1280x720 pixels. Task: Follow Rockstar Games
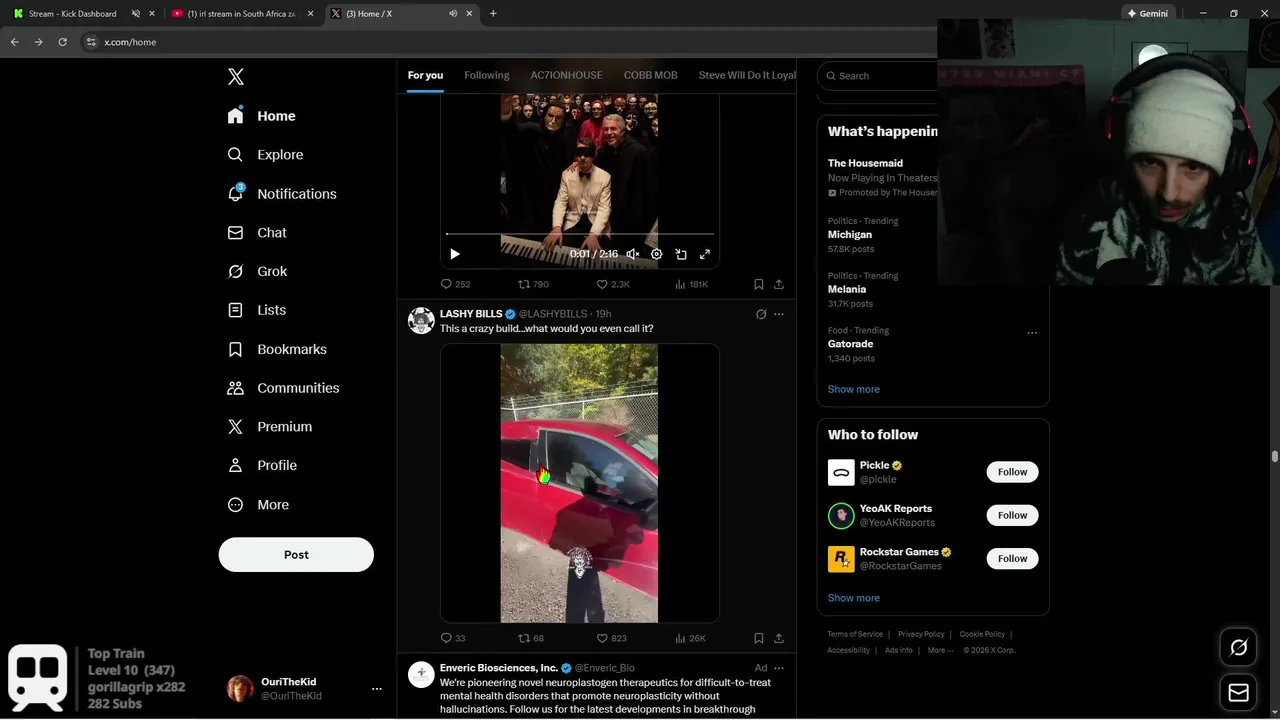(x=1012, y=558)
